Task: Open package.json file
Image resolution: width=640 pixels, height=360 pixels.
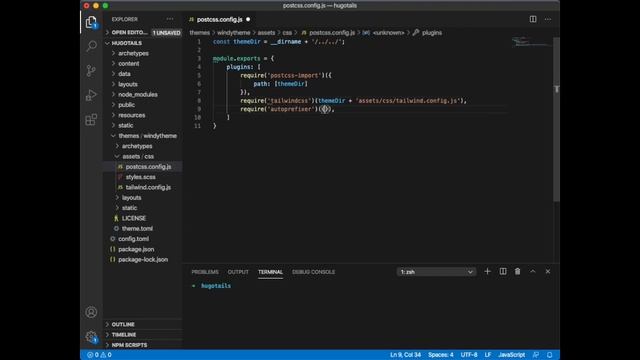Action: (x=136, y=249)
